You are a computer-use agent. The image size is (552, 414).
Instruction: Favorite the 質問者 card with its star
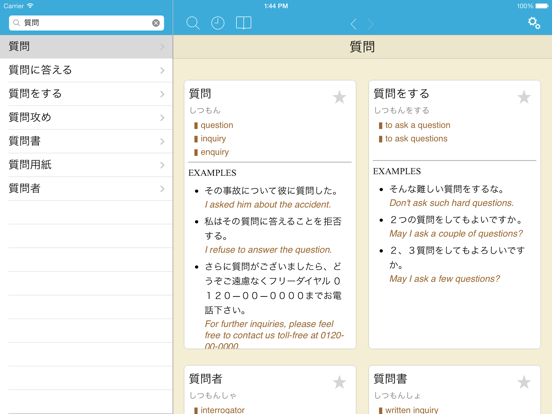(x=340, y=382)
